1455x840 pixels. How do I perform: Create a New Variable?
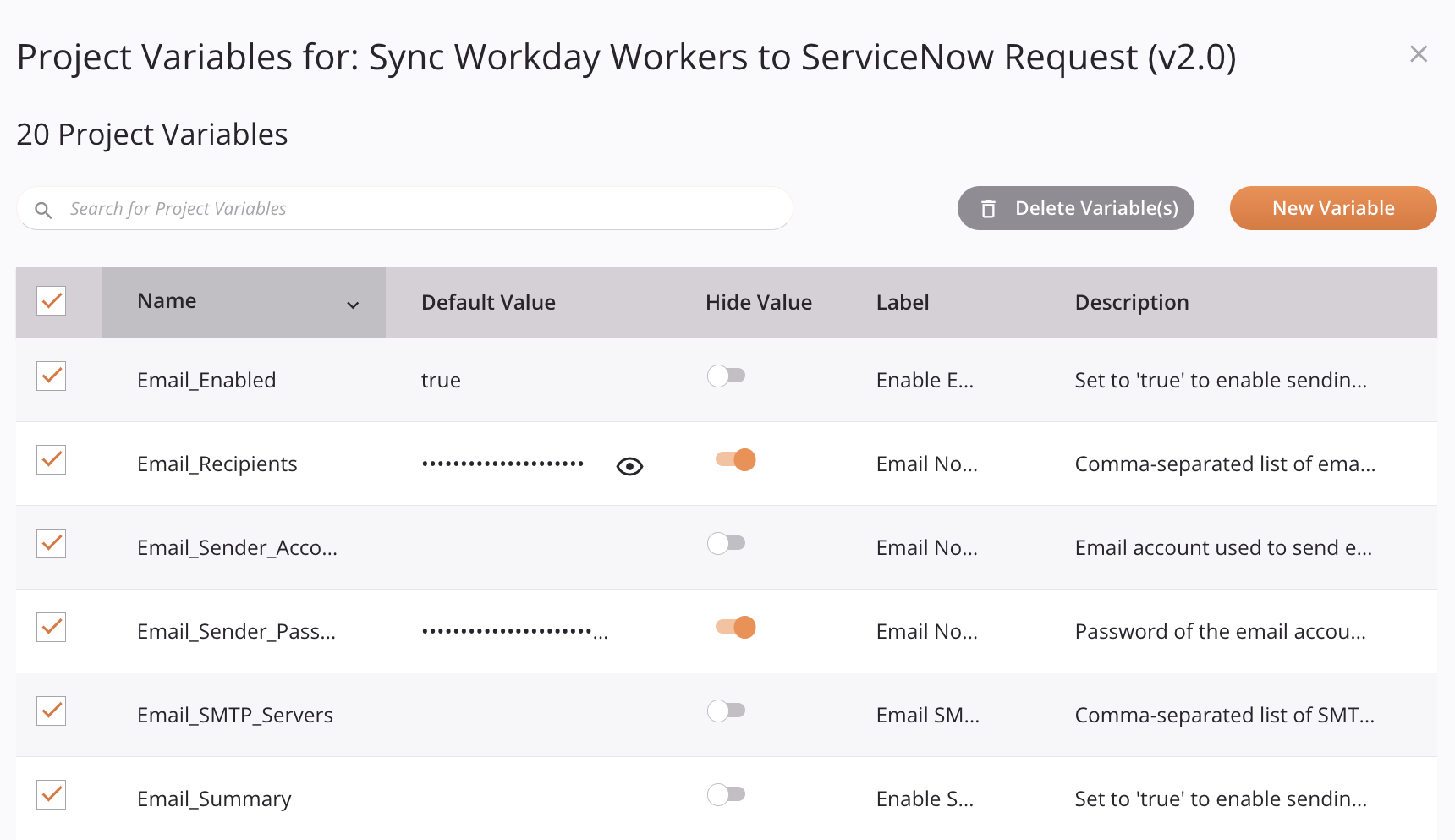tap(1333, 208)
